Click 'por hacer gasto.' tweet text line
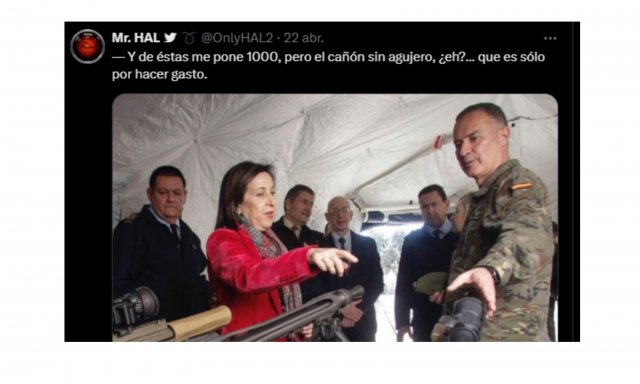640x384 pixels. point(160,75)
